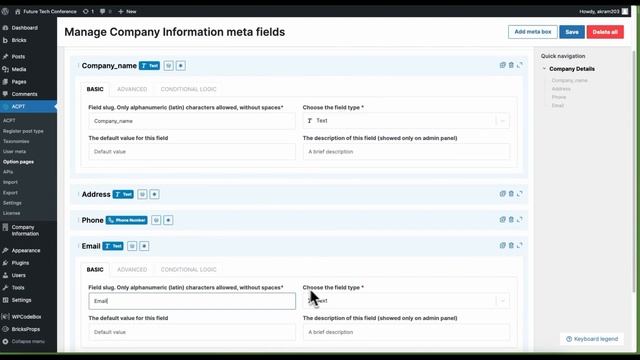640x360 pixels.
Task: Click the Tools wrench icon
Action: click(5, 287)
